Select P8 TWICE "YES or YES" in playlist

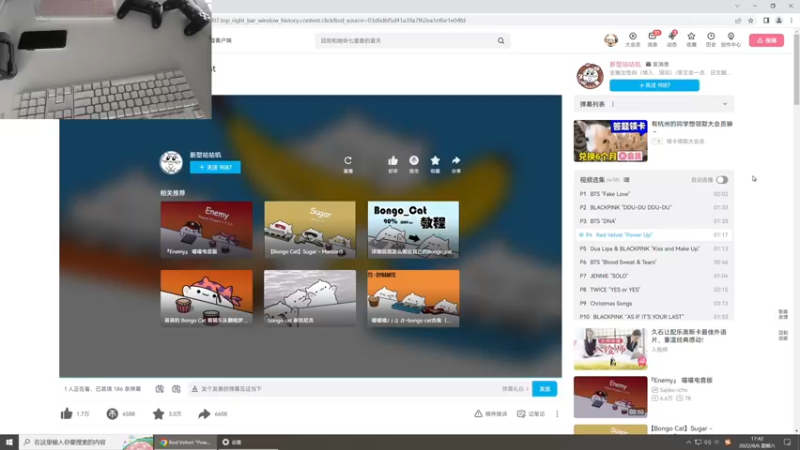coord(654,290)
